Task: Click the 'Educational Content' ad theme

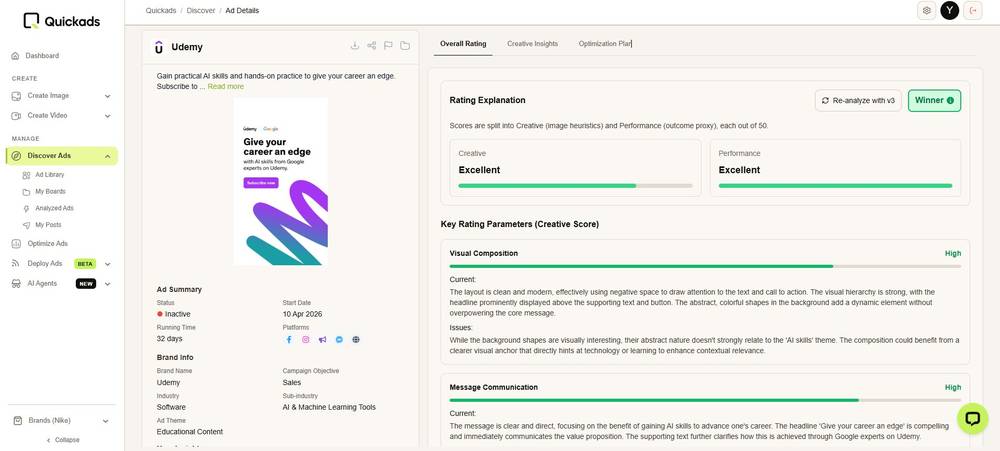Action: (x=190, y=432)
